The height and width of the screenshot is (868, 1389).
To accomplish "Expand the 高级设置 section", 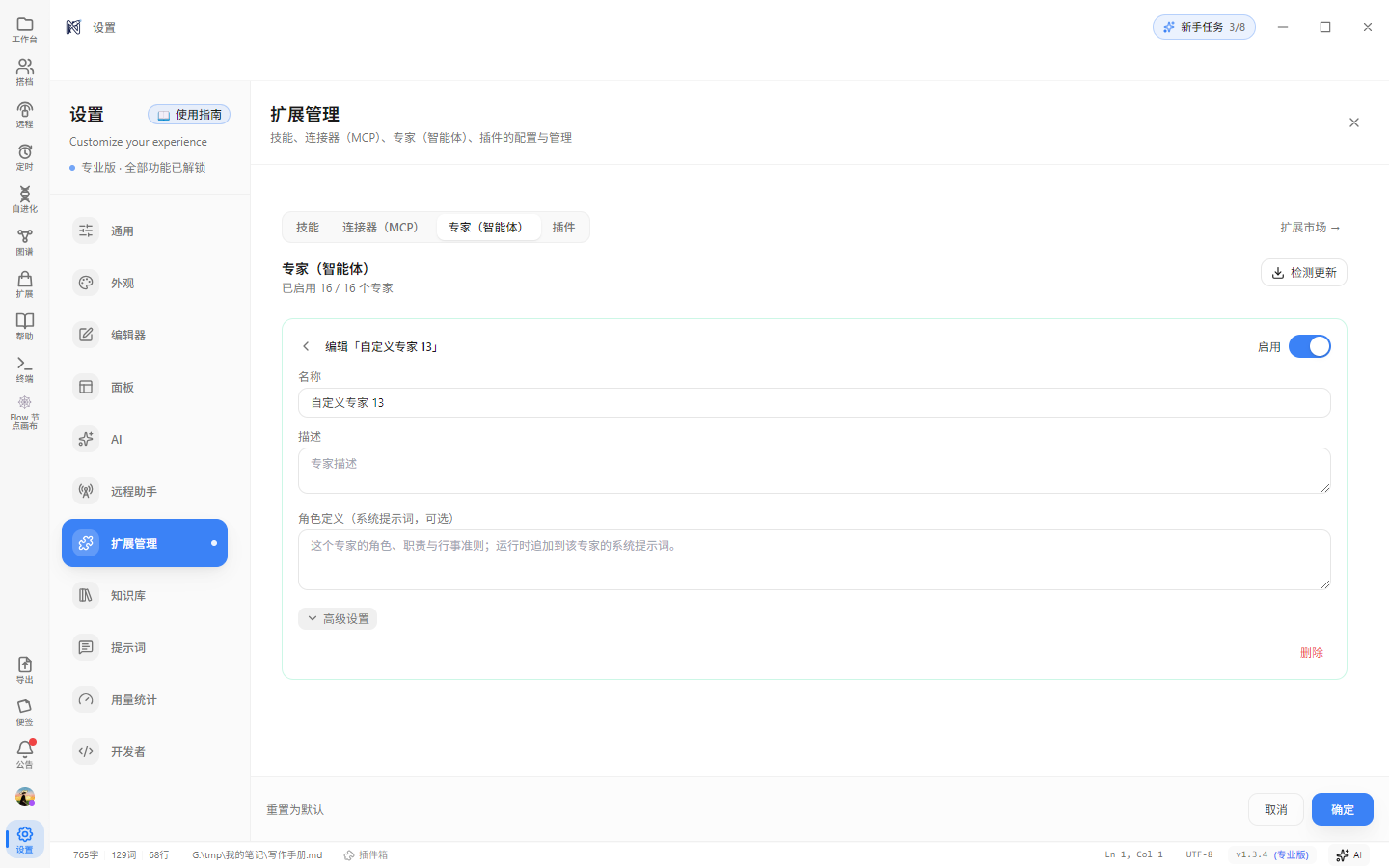I will click(x=338, y=619).
